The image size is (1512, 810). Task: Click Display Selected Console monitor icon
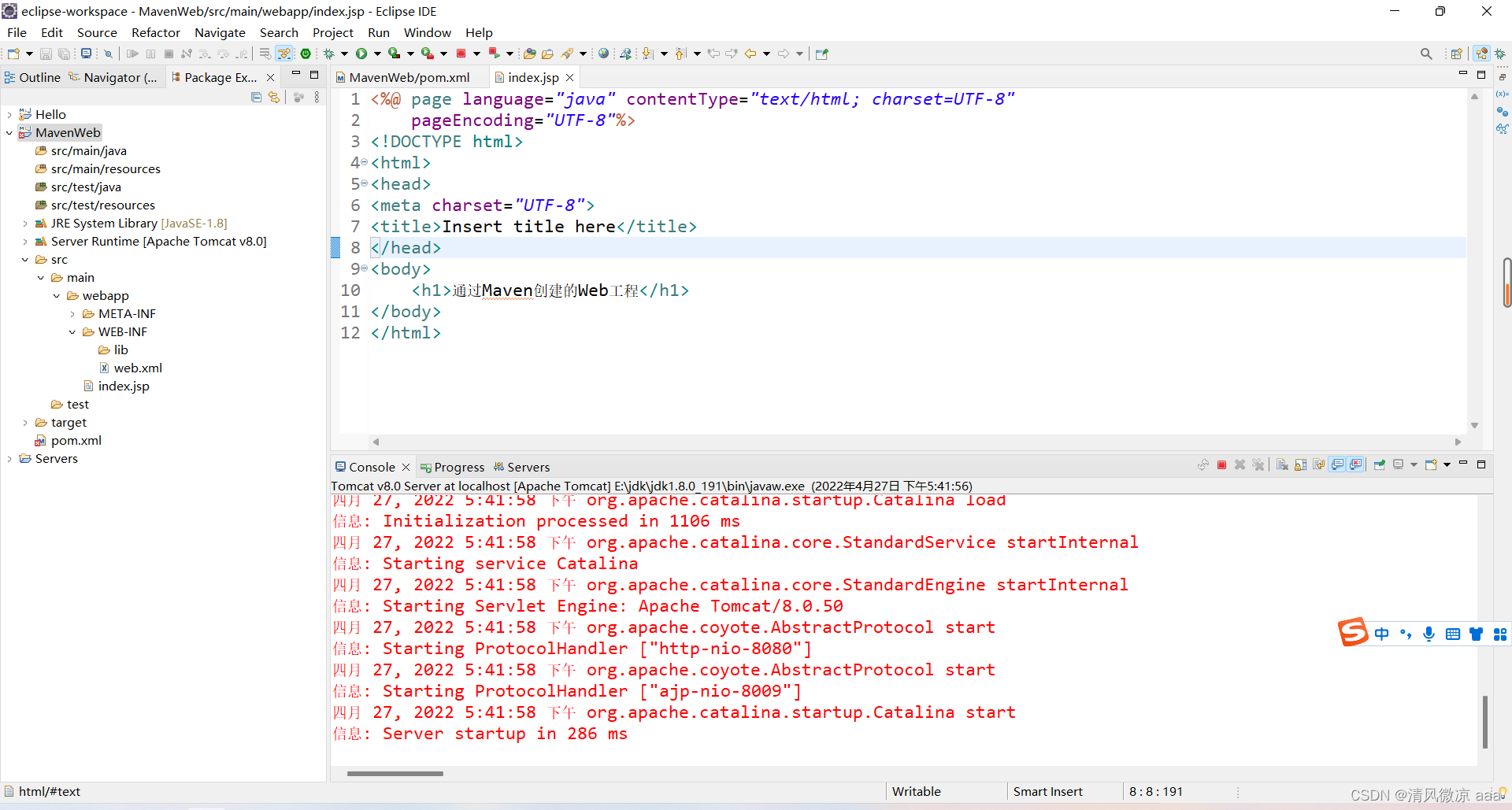[x=1399, y=465]
